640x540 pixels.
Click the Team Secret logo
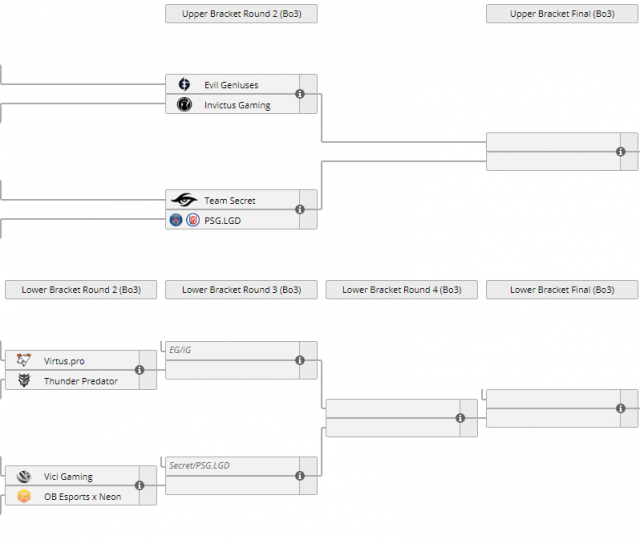tap(184, 200)
